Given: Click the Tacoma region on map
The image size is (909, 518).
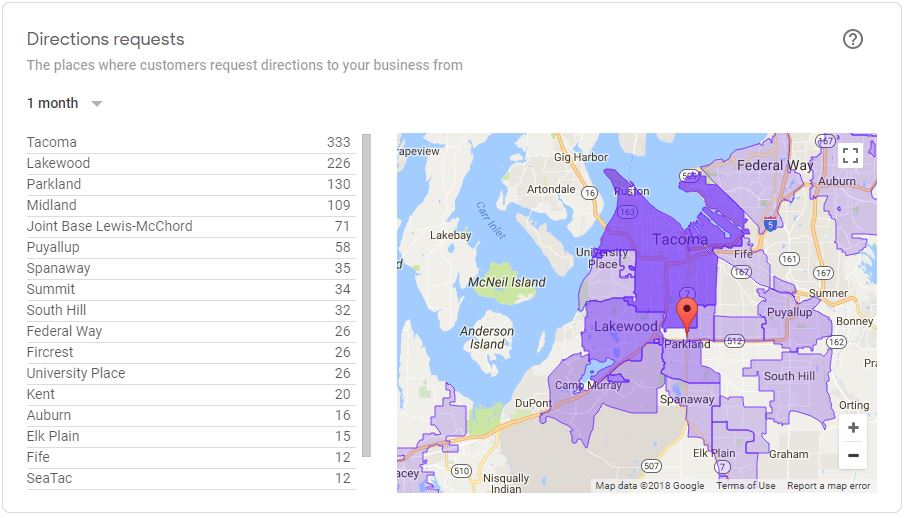Looking at the screenshot, I should tap(679, 240).
